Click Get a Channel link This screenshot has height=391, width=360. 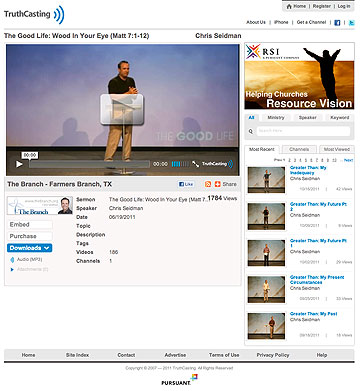pos(311,22)
